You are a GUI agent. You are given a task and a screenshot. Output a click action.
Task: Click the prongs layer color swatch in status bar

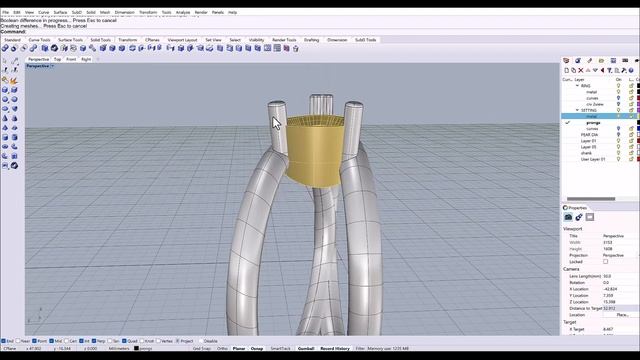(x=137, y=349)
